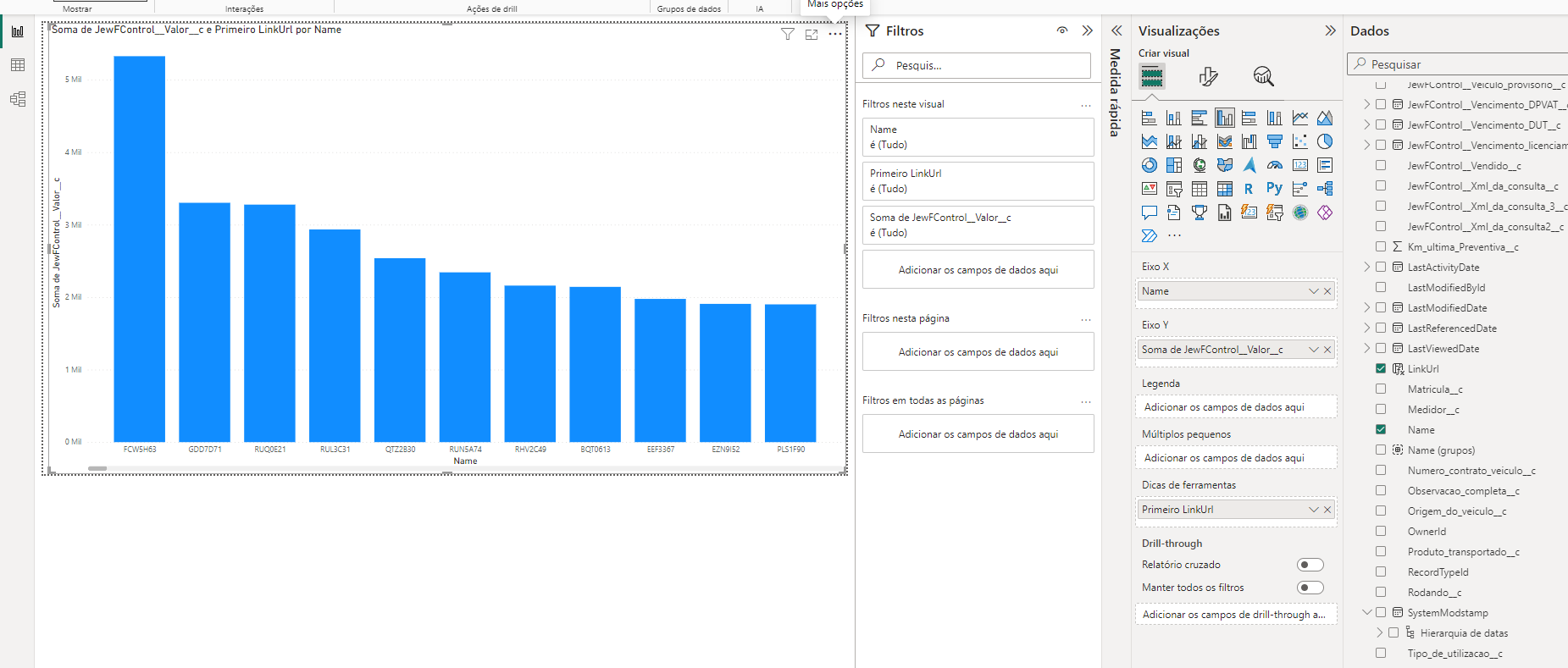
Task: Click the Filtros search box
Action: coord(977,65)
